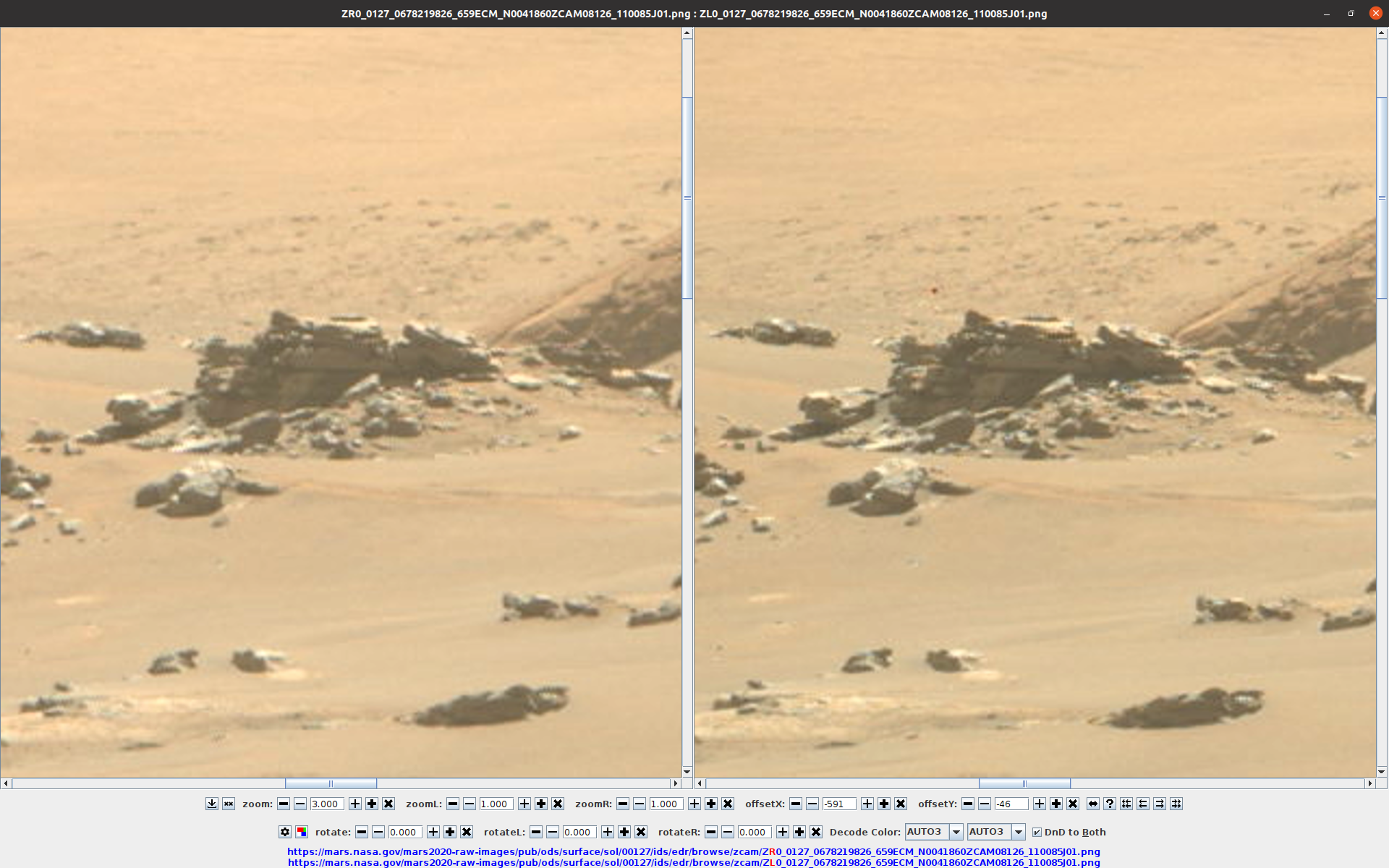Viewport: 1389px width, 868px height.
Task: Click the zoom value input field
Action: (x=326, y=804)
